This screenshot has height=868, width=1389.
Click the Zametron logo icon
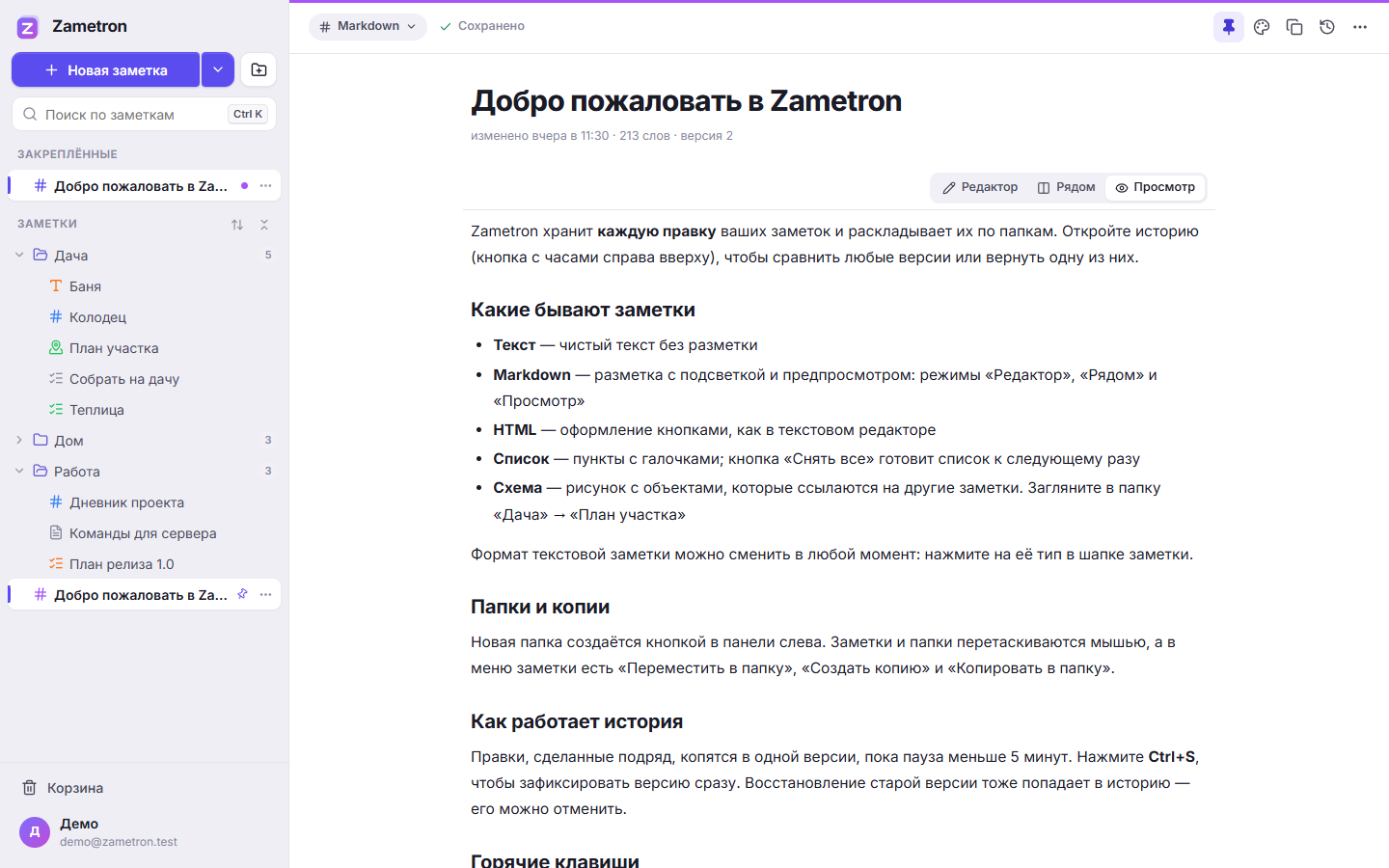[28, 27]
